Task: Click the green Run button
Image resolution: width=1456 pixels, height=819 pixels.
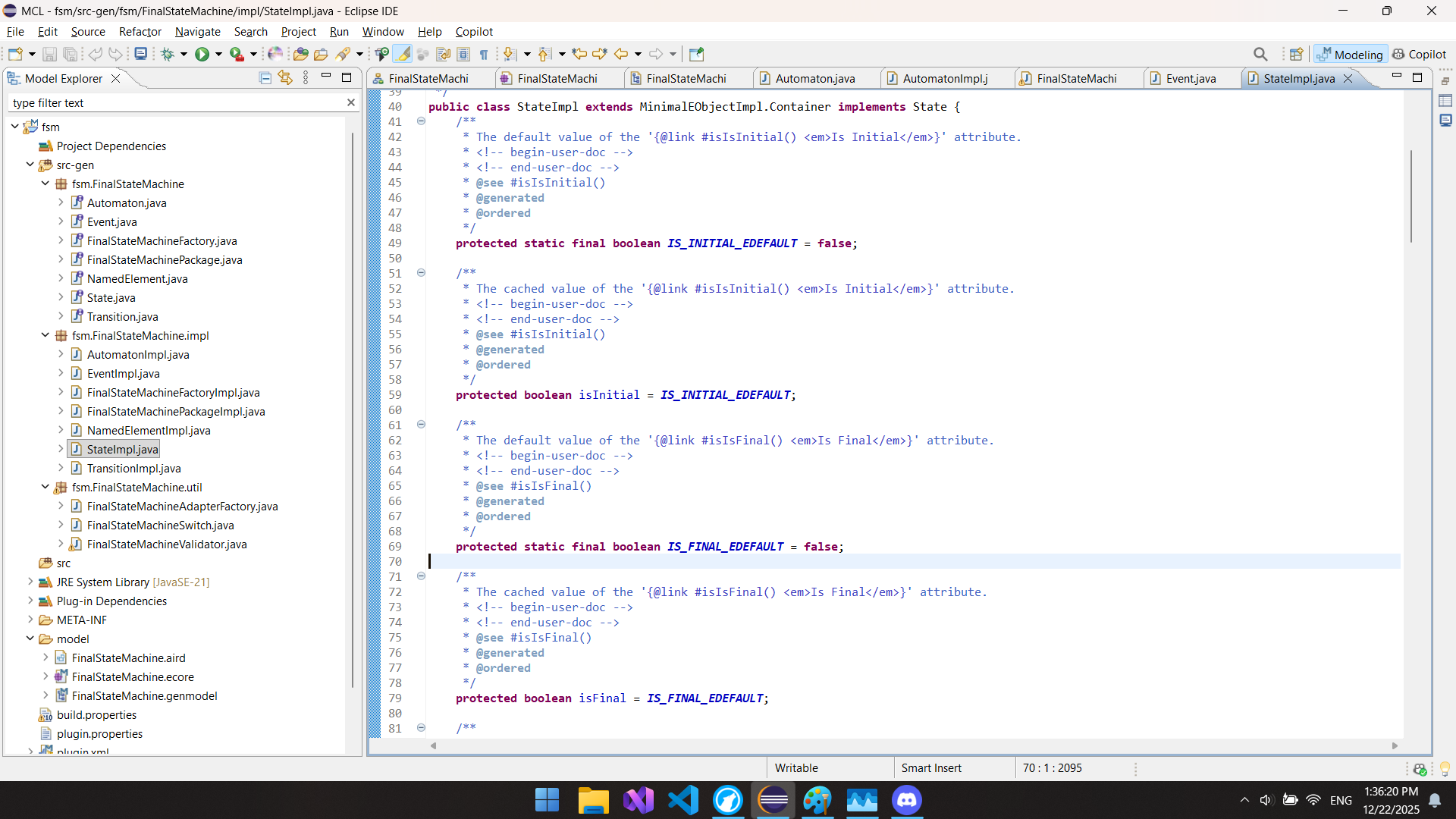Action: click(202, 54)
